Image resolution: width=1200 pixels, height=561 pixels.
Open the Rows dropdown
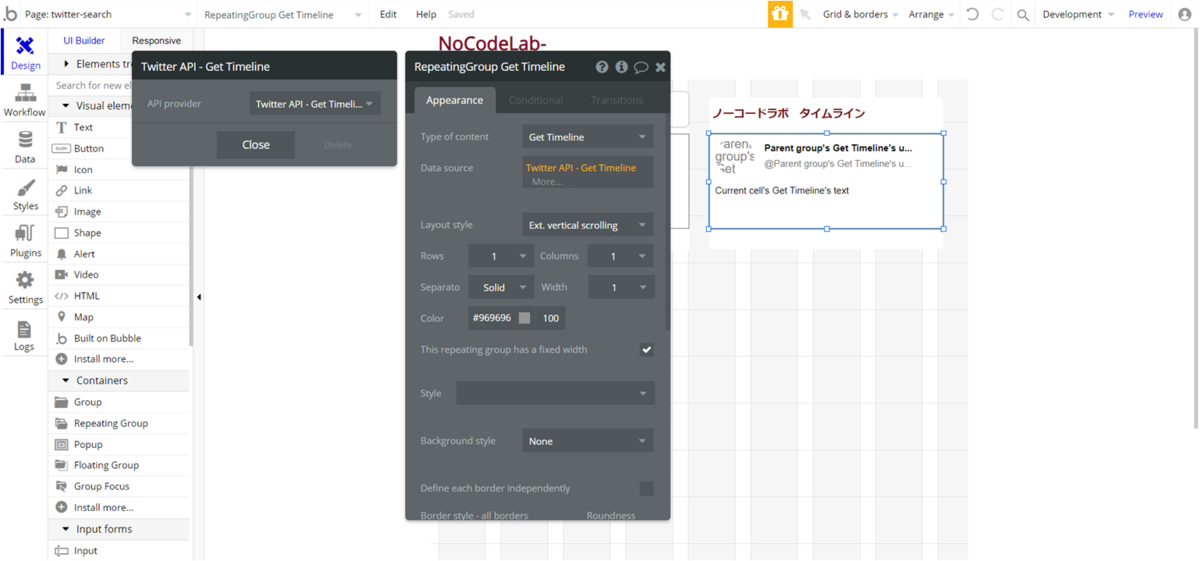pos(501,256)
